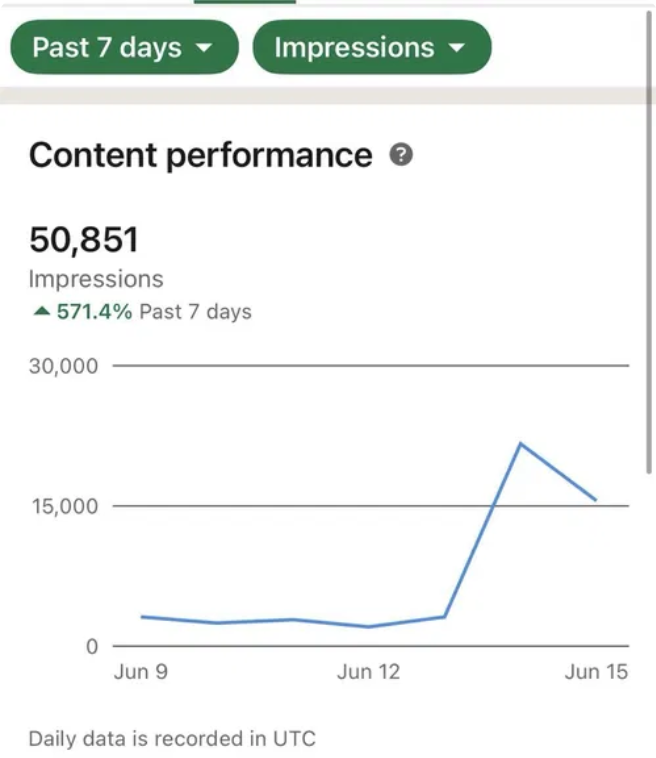Click the 15,000 y-axis gridline label
Viewport: 656px width, 758px height.
tap(64, 506)
